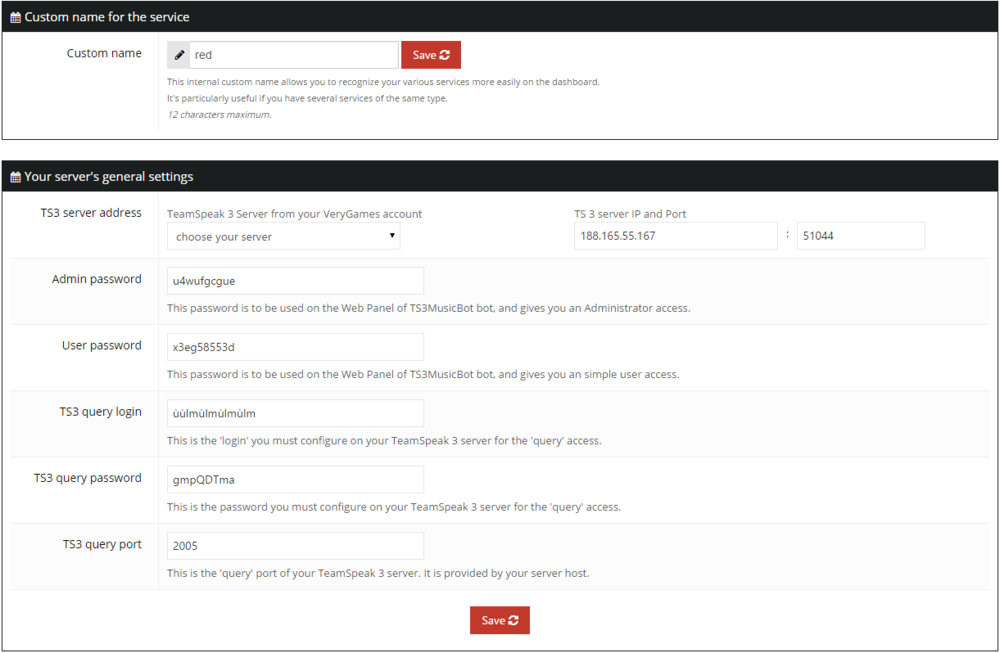The width and height of the screenshot is (1000, 653).
Task: Click the TS3 query port field
Action: tap(295, 546)
